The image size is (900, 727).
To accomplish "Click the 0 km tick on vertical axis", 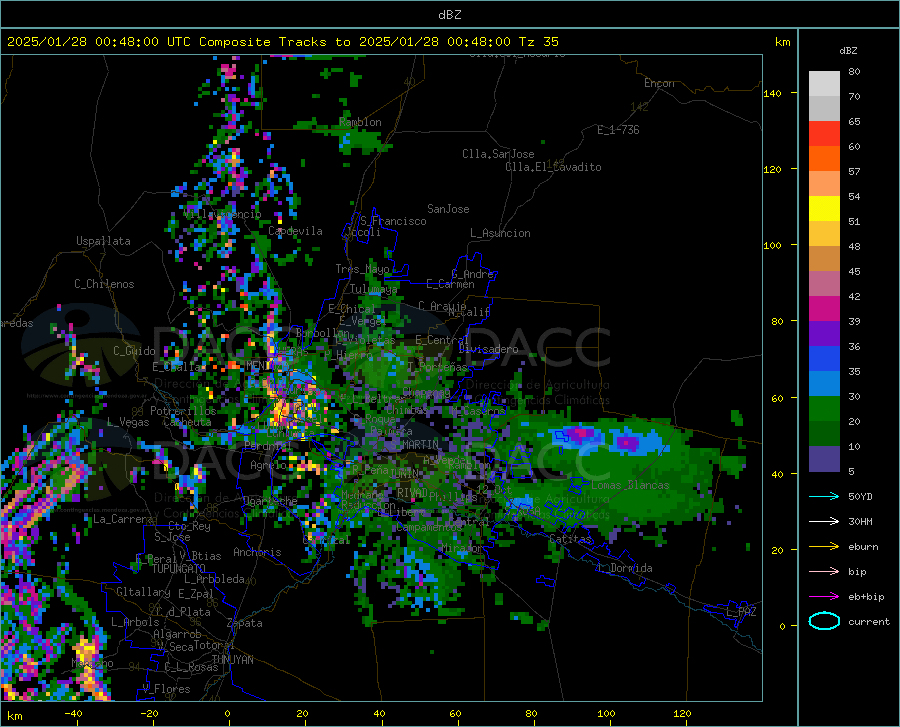I will (782, 626).
